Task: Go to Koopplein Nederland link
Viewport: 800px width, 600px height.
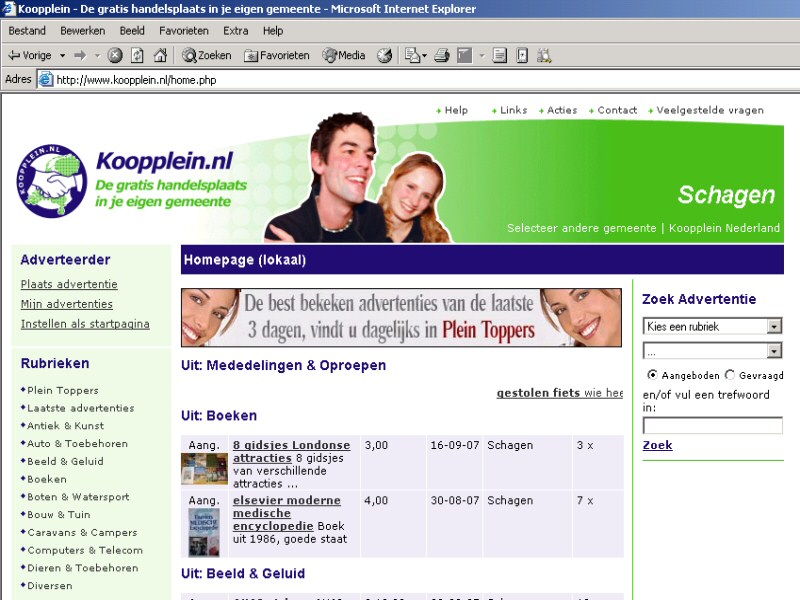Action: (x=724, y=228)
